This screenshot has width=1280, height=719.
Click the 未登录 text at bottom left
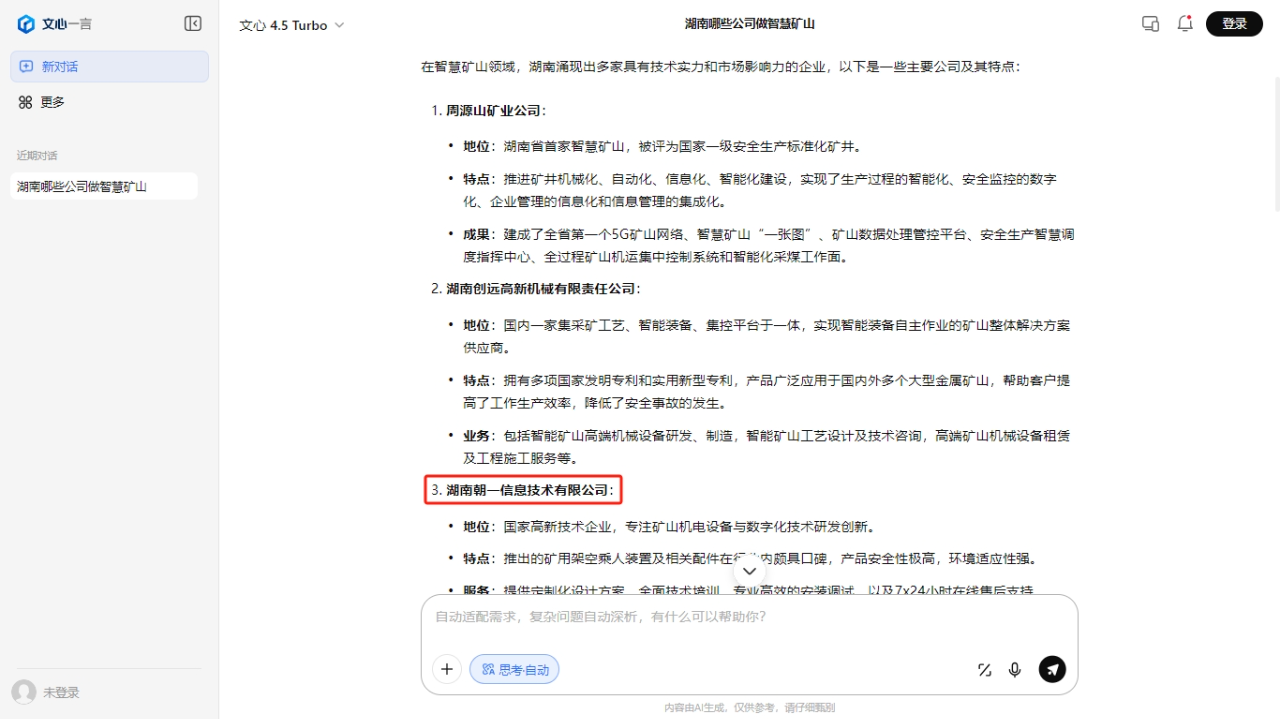(x=61, y=692)
